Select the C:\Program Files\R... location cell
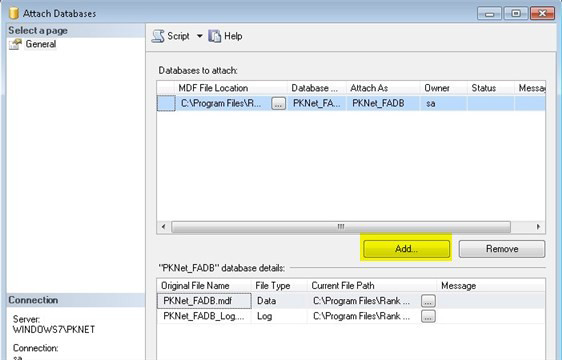The image size is (562, 360). [224, 103]
